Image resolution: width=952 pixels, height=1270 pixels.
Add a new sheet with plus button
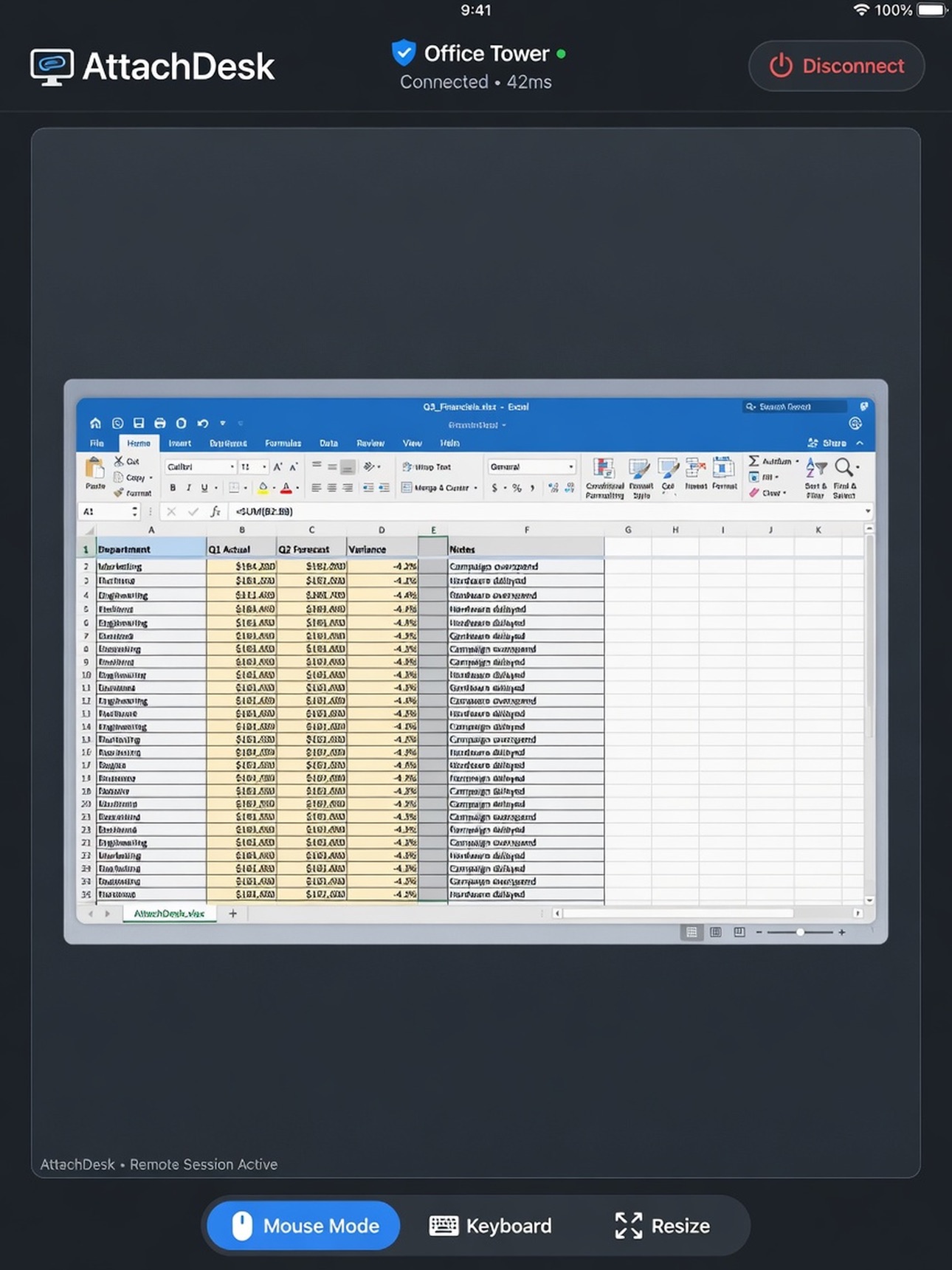click(x=232, y=913)
